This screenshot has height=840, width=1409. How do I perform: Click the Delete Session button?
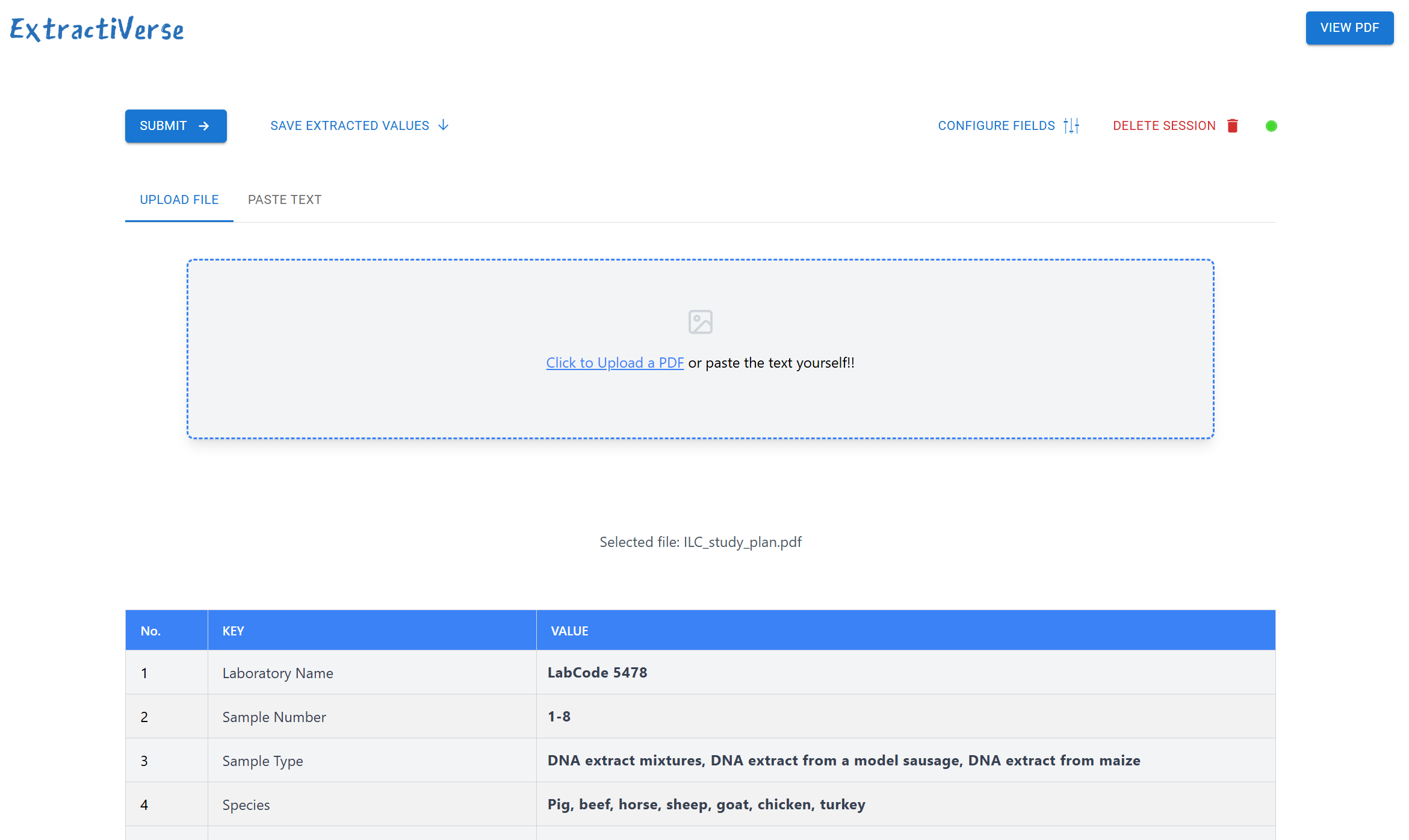[1175, 126]
